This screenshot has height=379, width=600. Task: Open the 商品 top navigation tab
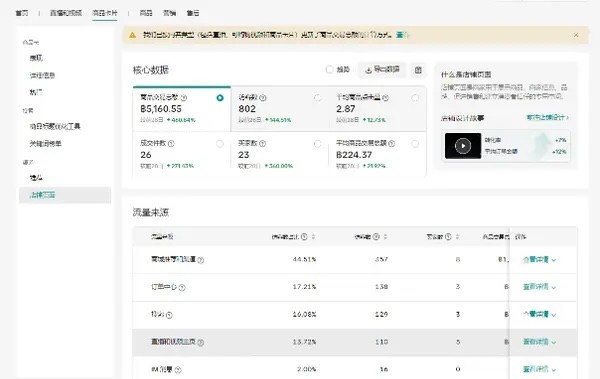coord(146,13)
